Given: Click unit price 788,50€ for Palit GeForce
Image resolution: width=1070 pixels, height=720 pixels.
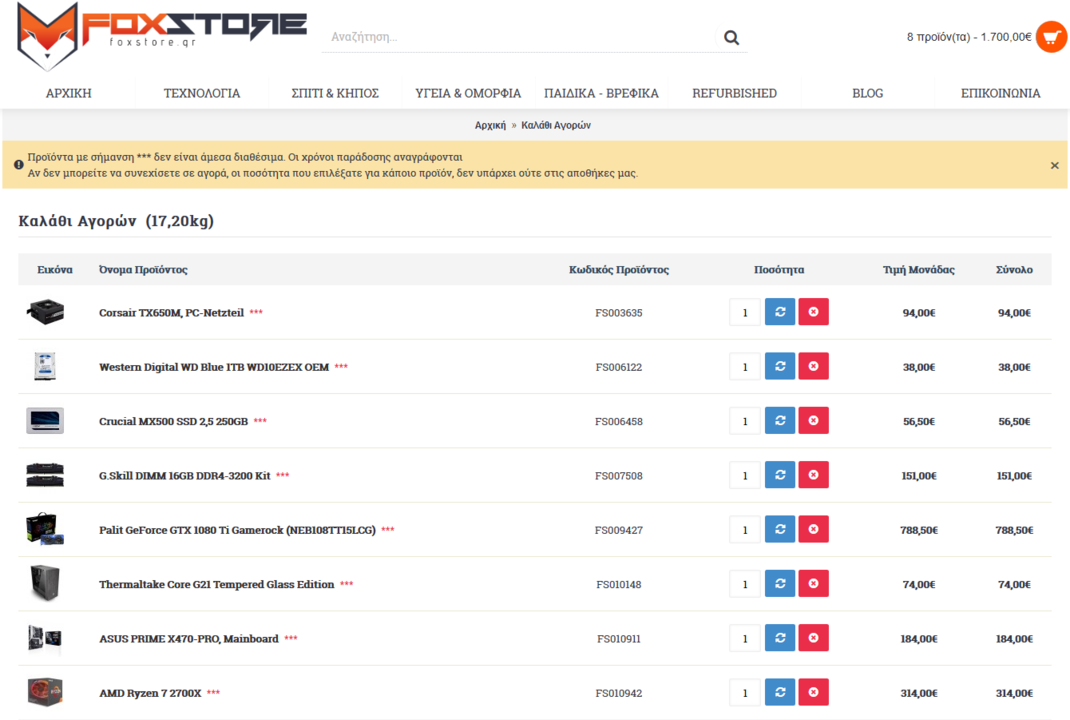Looking at the screenshot, I should click(x=919, y=530).
